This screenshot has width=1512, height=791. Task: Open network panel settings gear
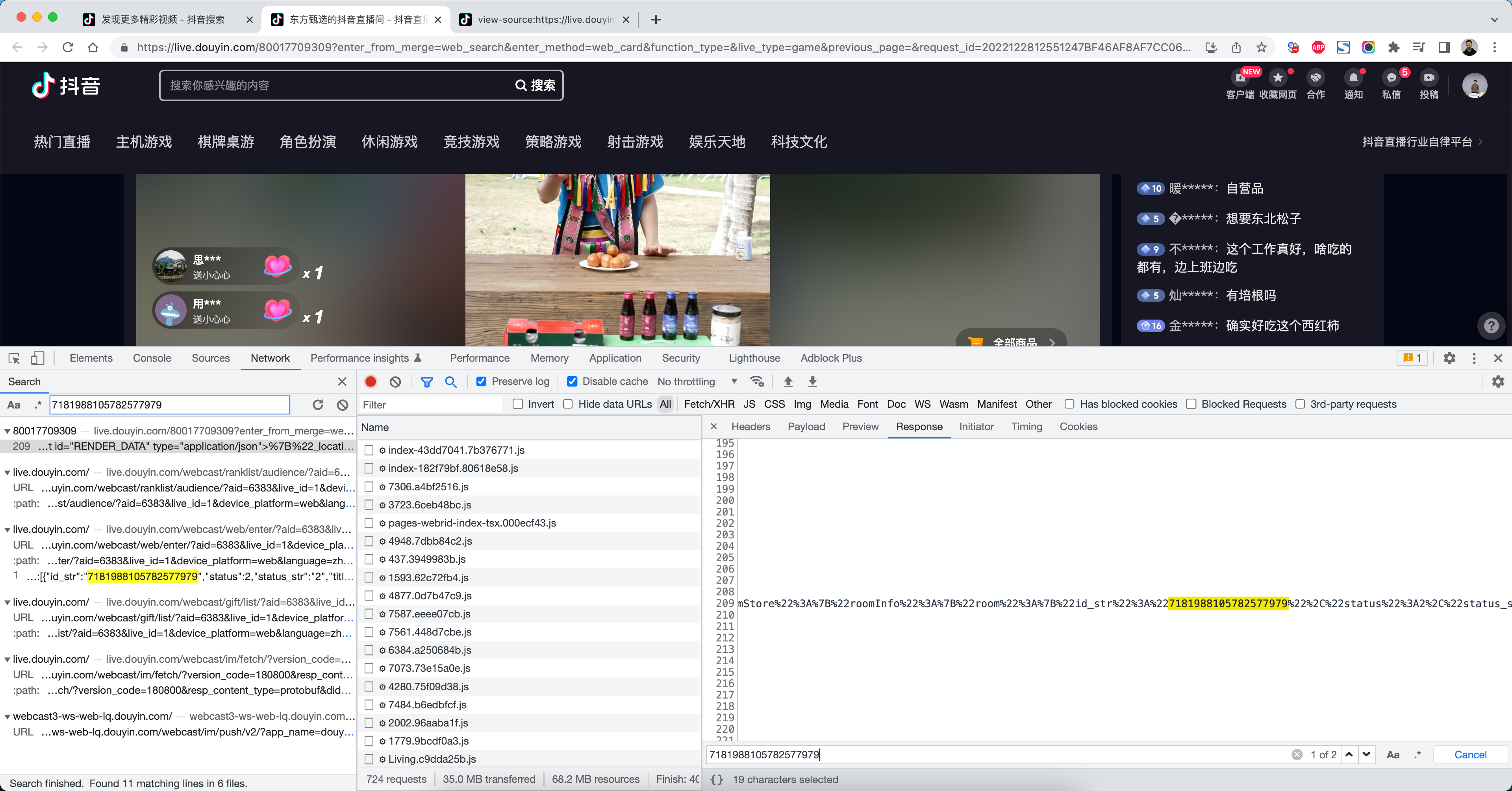pos(1498,381)
